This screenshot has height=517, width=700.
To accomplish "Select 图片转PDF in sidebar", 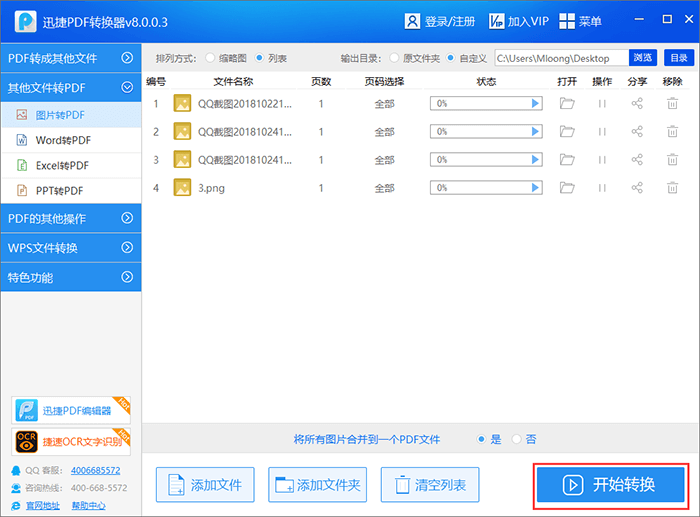I will pos(71,115).
